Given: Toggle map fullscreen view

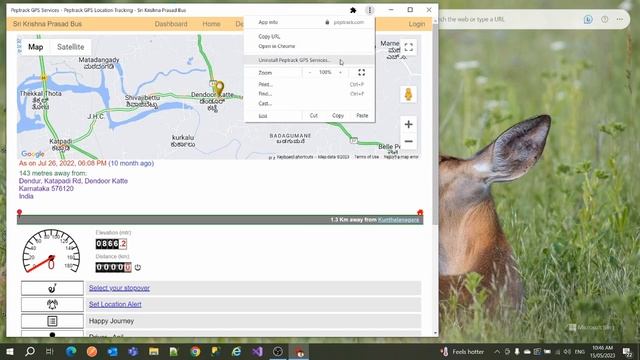Looking at the screenshot, I should (x=409, y=47).
